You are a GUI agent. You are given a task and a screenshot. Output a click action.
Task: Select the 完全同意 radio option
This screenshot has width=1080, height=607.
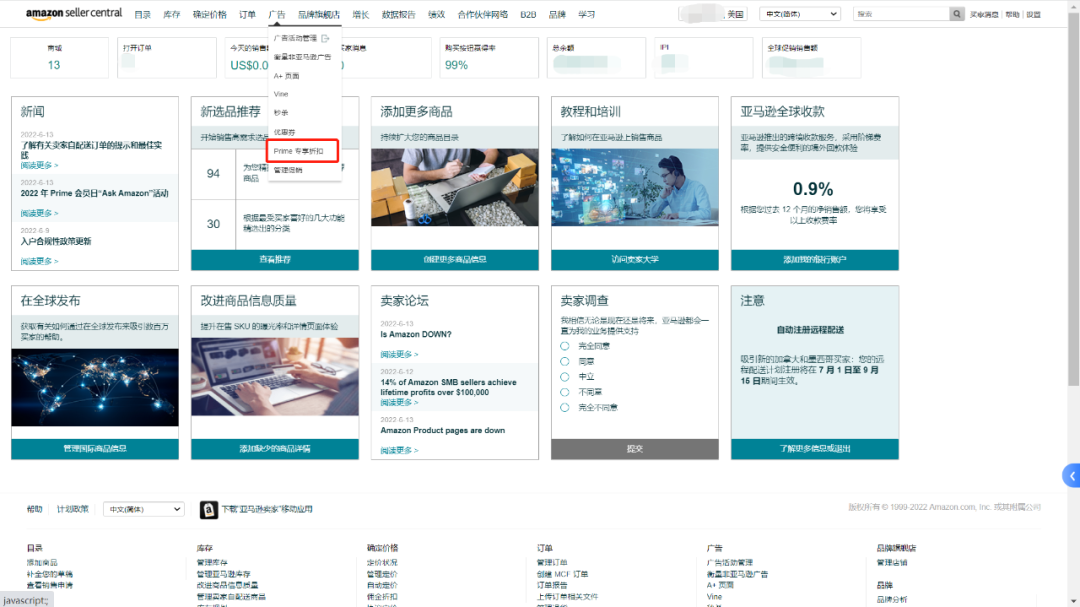(x=565, y=346)
